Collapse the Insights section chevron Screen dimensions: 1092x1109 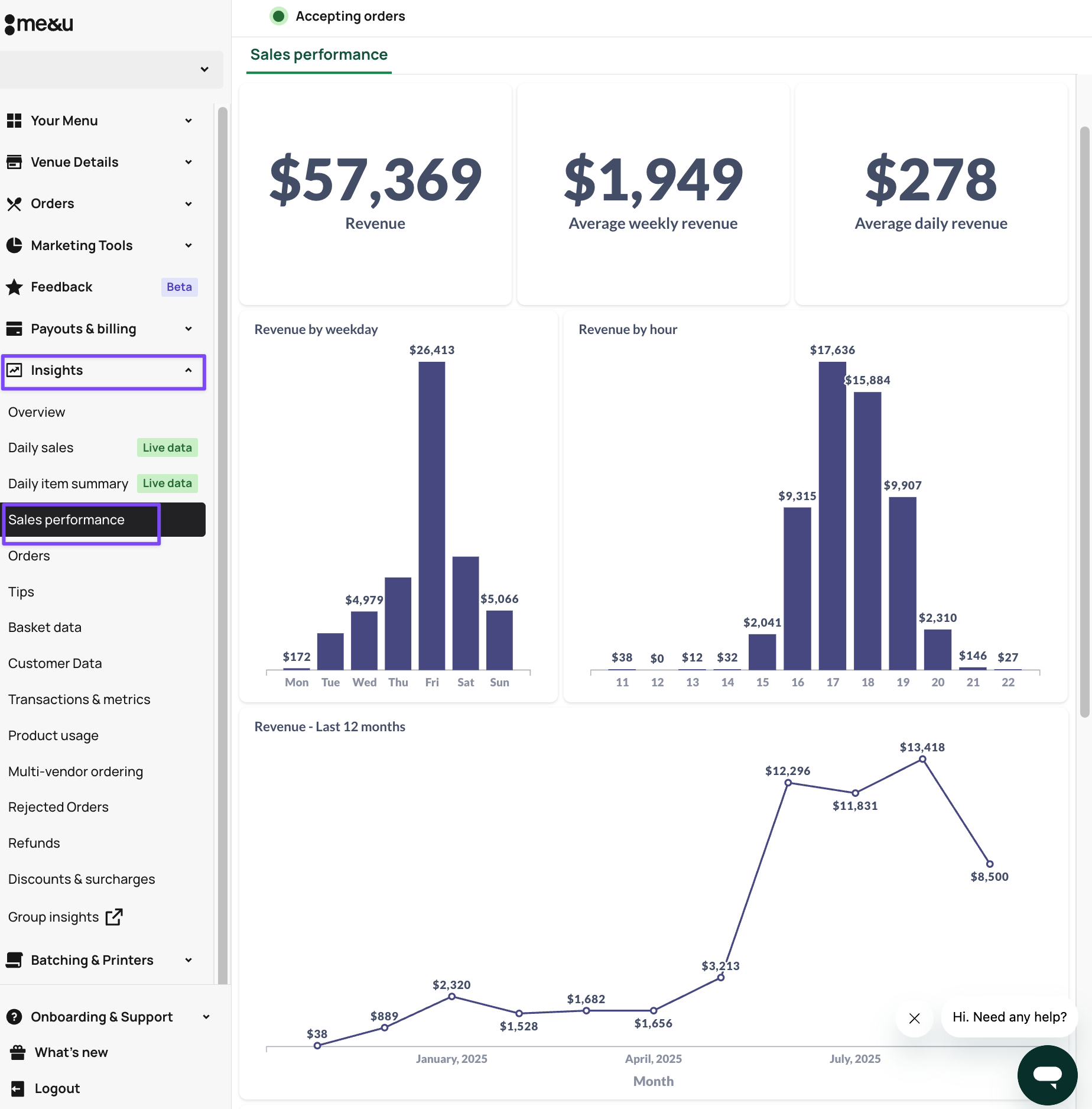pos(188,371)
